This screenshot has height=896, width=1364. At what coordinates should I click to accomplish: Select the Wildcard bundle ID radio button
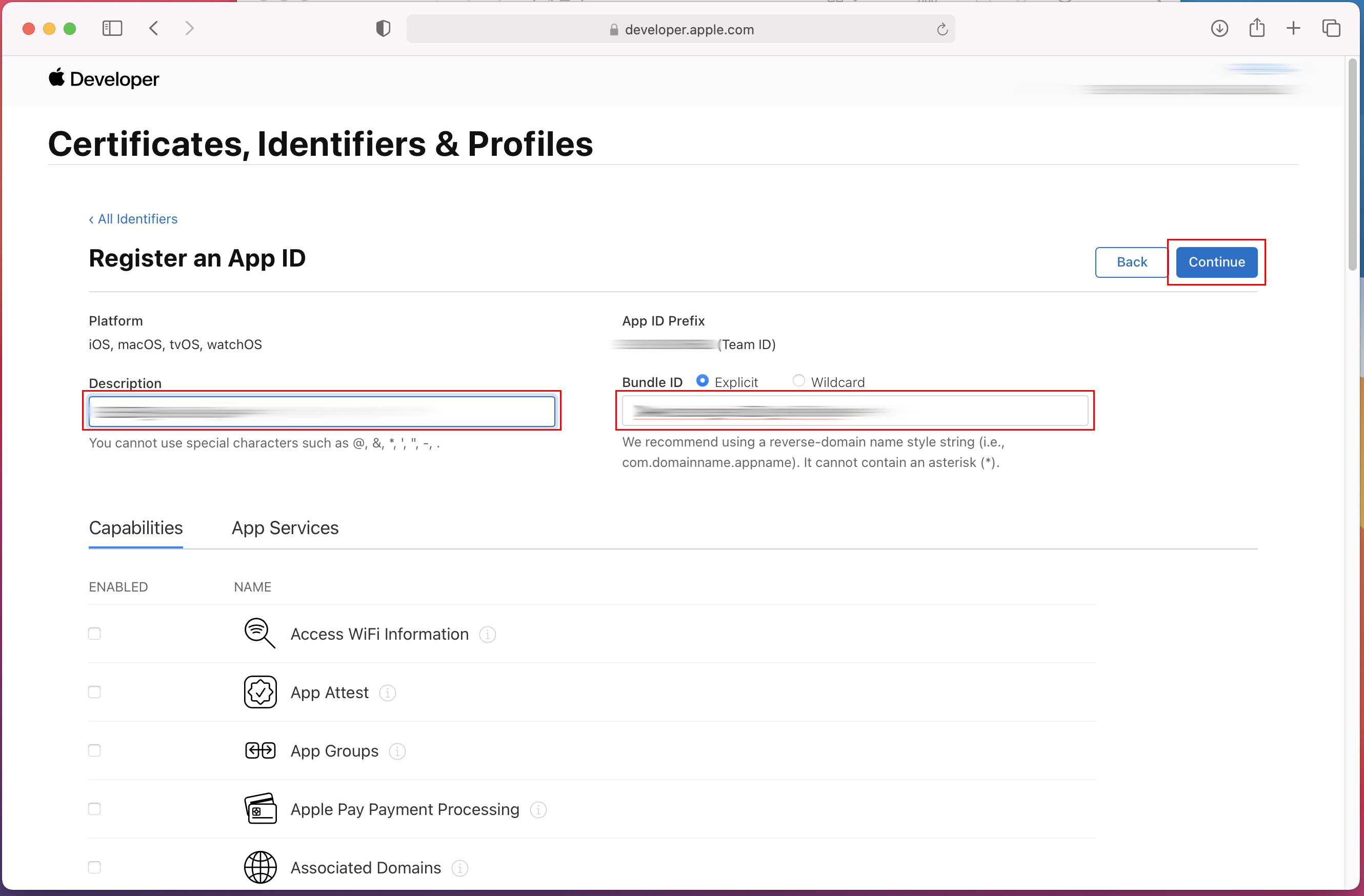click(x=798, y=380)
